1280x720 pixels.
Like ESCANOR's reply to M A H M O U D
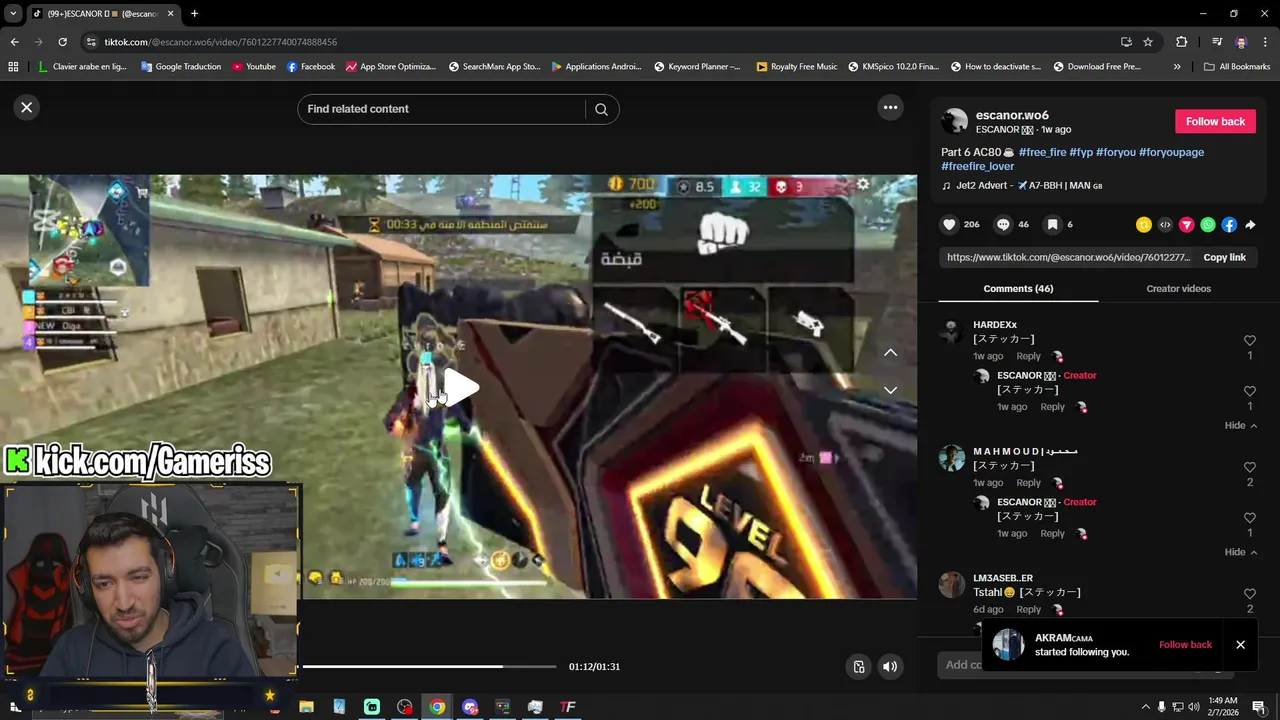click(x=1249, y=518)
